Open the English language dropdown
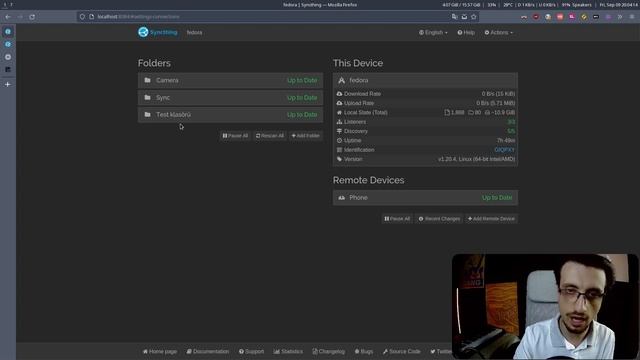 (433, 32)
